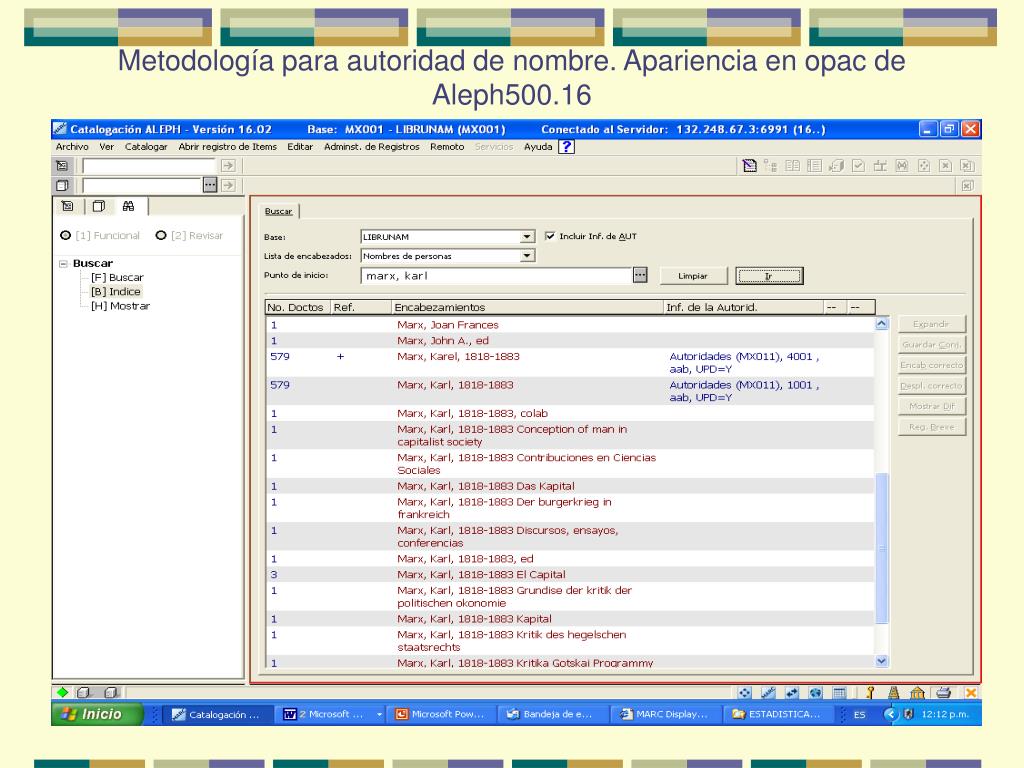Select heading Marx, Karel, 1818-1883

pyautogui.click(x=458, y=357)
